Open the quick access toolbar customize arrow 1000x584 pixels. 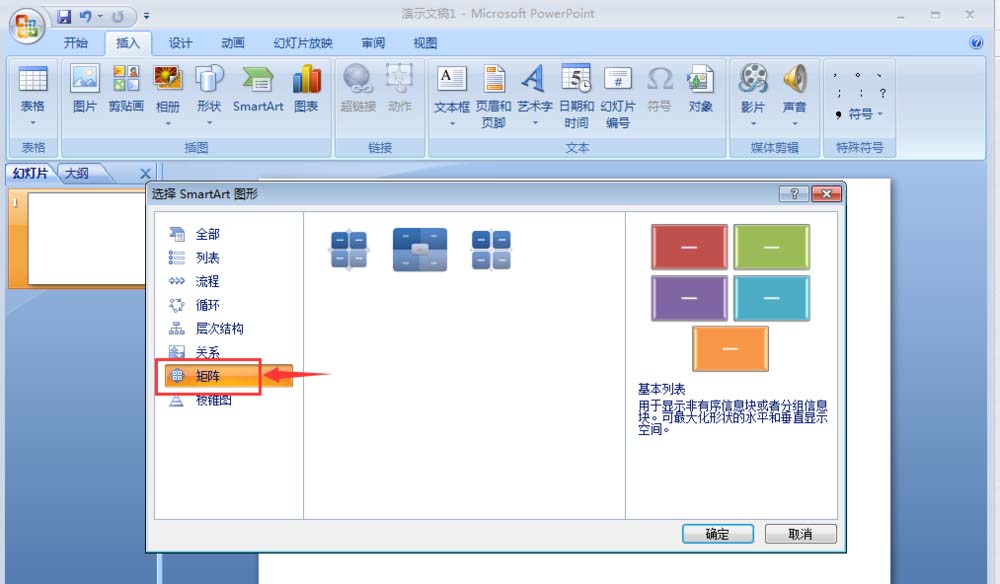click(146, 16)
